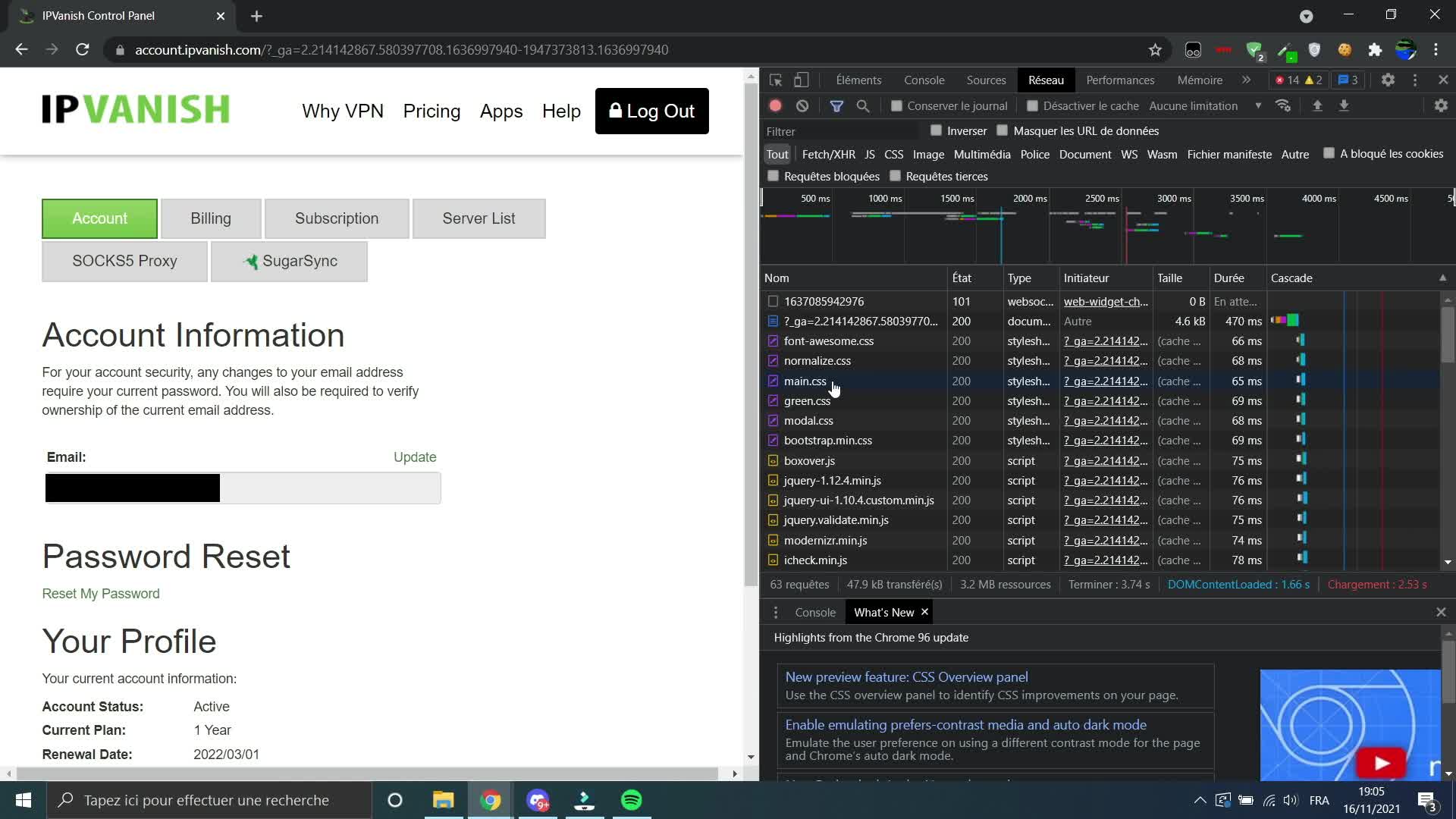This screenshot has width=1456, height=819.
Task: Open DevTools settings gear
Action: click(1389, 80)
